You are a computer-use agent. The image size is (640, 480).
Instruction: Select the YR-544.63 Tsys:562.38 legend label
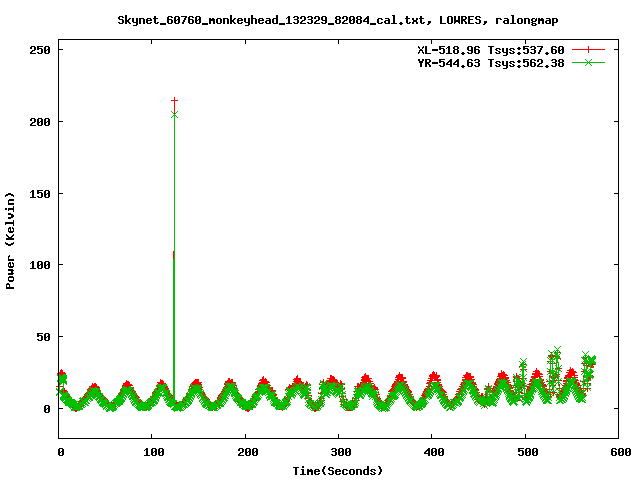coord(491,63)
